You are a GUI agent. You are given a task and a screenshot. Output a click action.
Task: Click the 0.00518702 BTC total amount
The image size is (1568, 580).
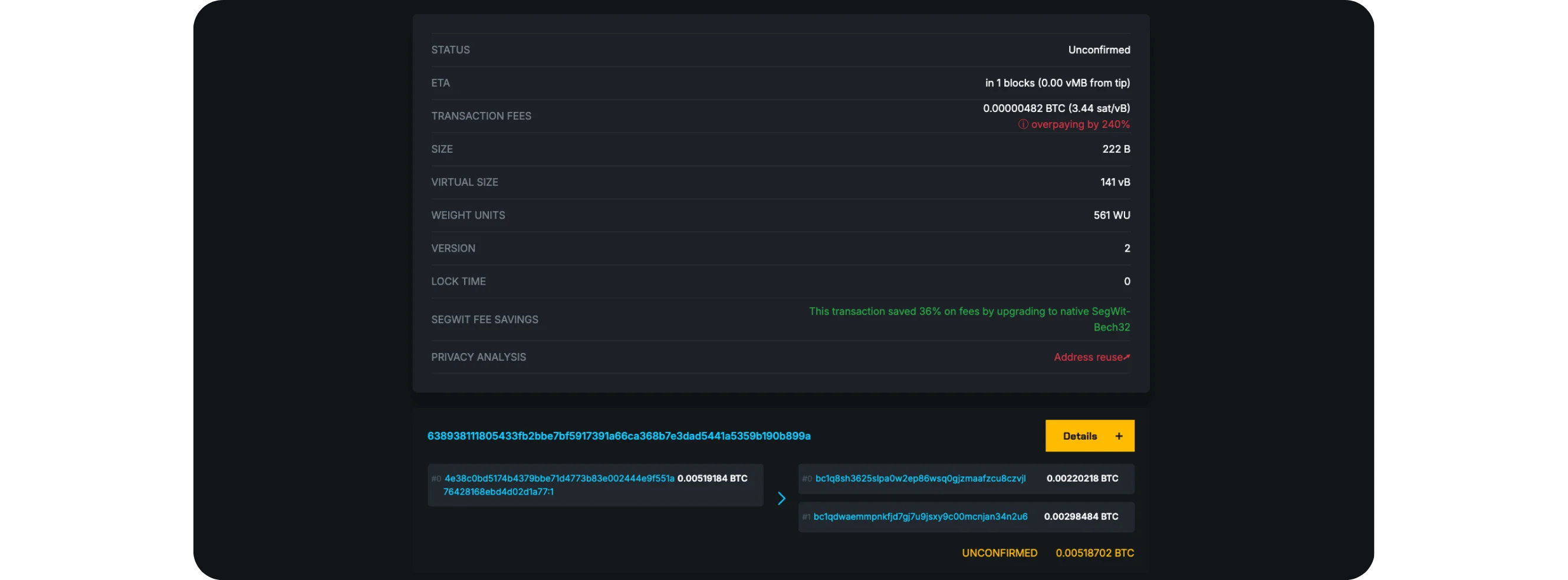(1094, 553)
